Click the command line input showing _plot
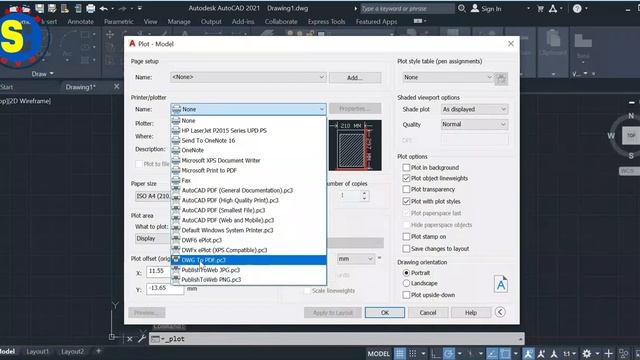The width and height of the screenshot is (640, 360). 336,339
